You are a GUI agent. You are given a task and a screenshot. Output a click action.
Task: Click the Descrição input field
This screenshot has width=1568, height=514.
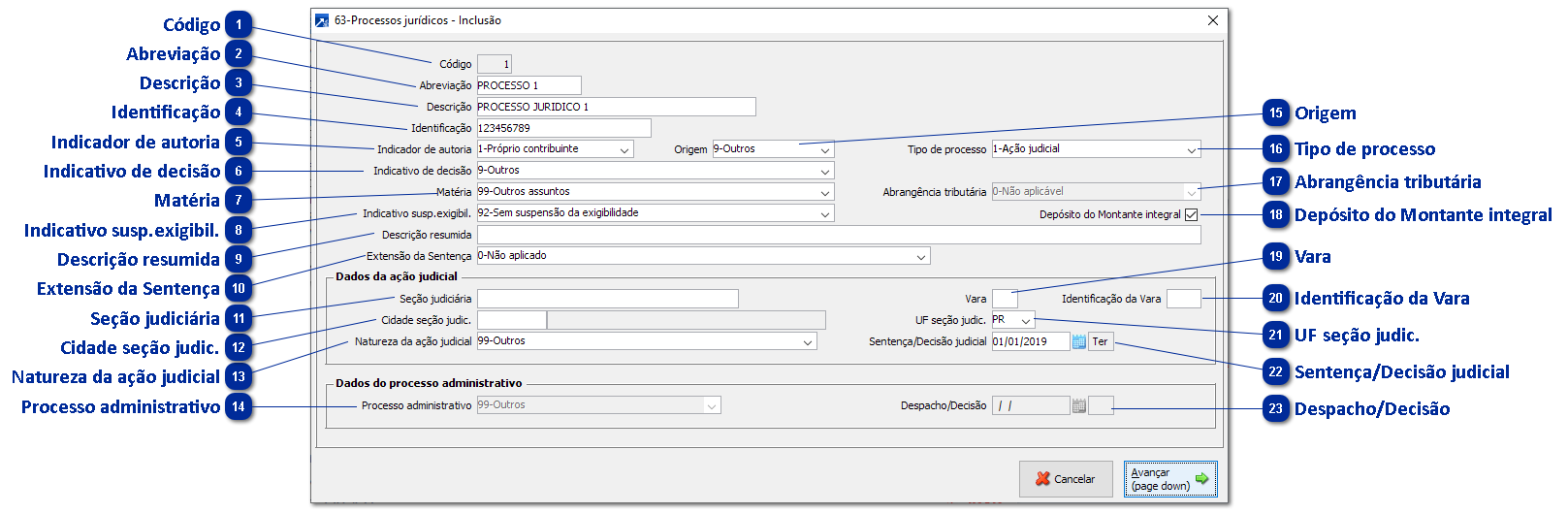[x=616, y=107]
